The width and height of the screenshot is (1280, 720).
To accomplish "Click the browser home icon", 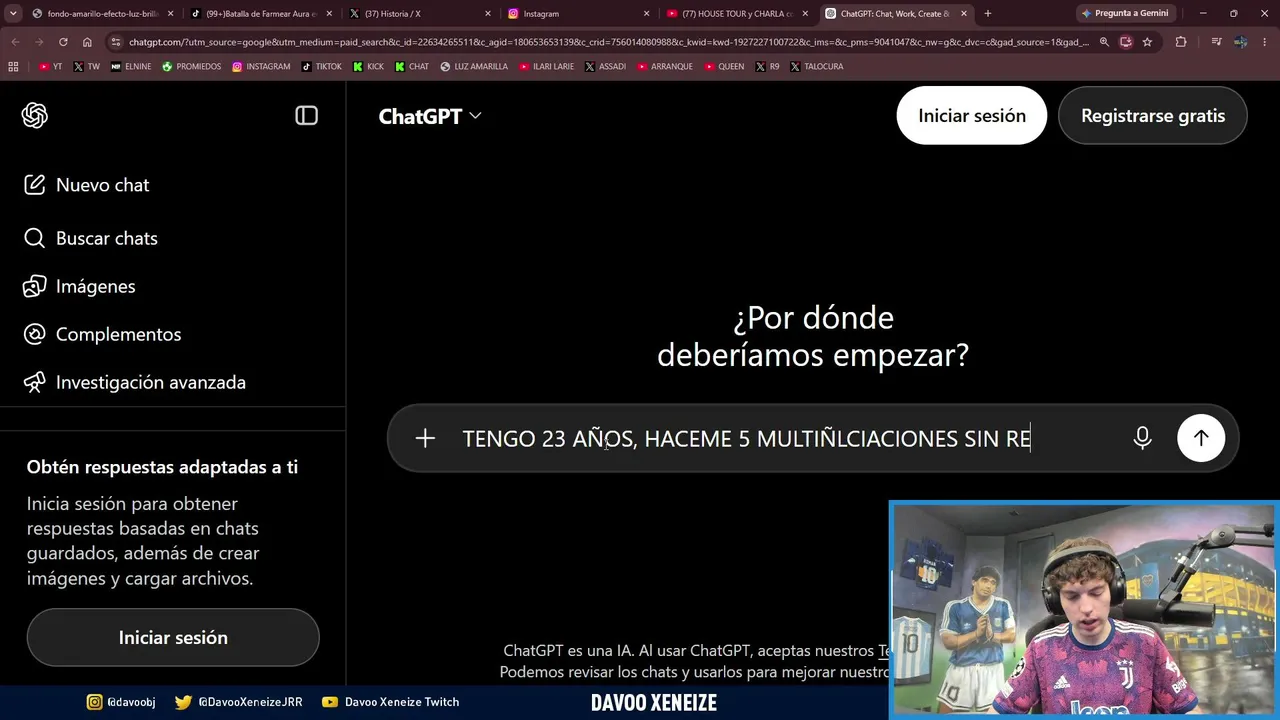I will click(x=87, y=42).
